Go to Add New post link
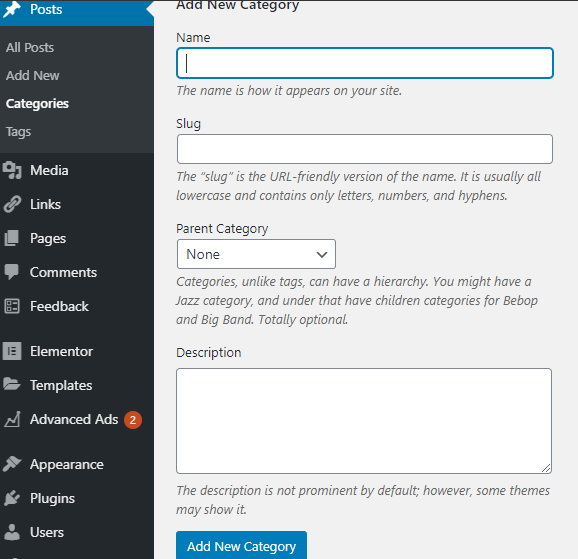This screenshot has width=578, height=559. [32, 76]
